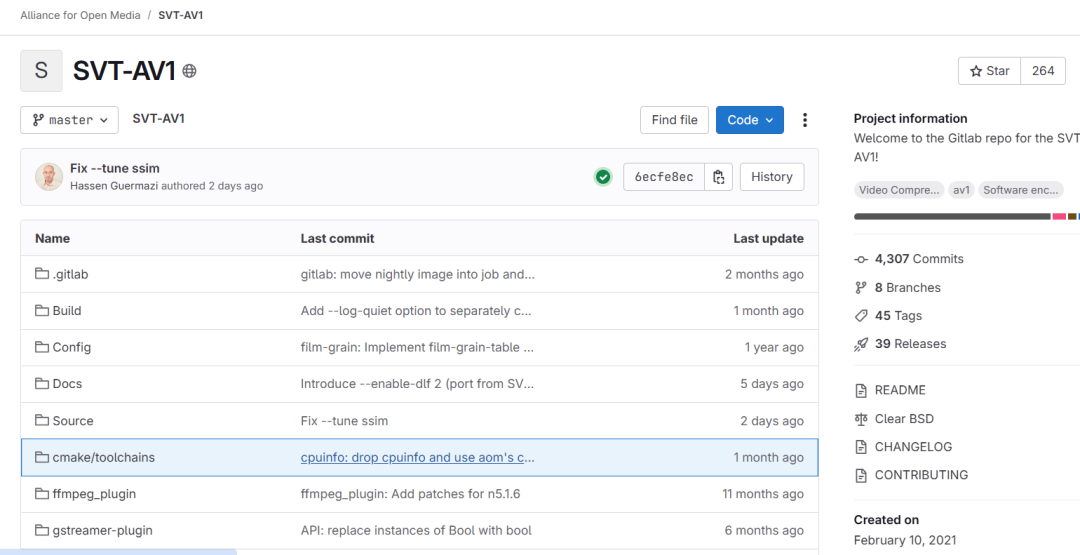The image size is (1080, 555).
Task: Click the 'Video Compre...' topic tag
Action: click(x=899, y=190)
